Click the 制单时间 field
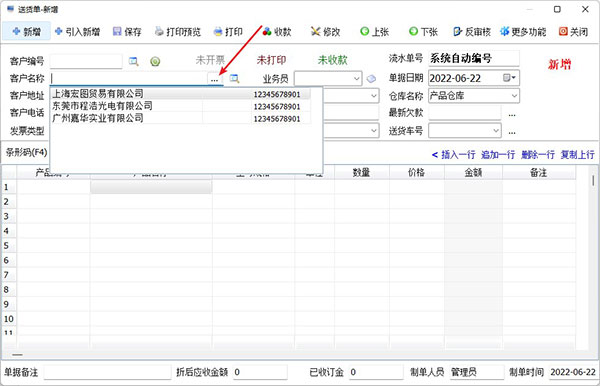This screenshot has width=600, height=386. click(x=573, y=372)
